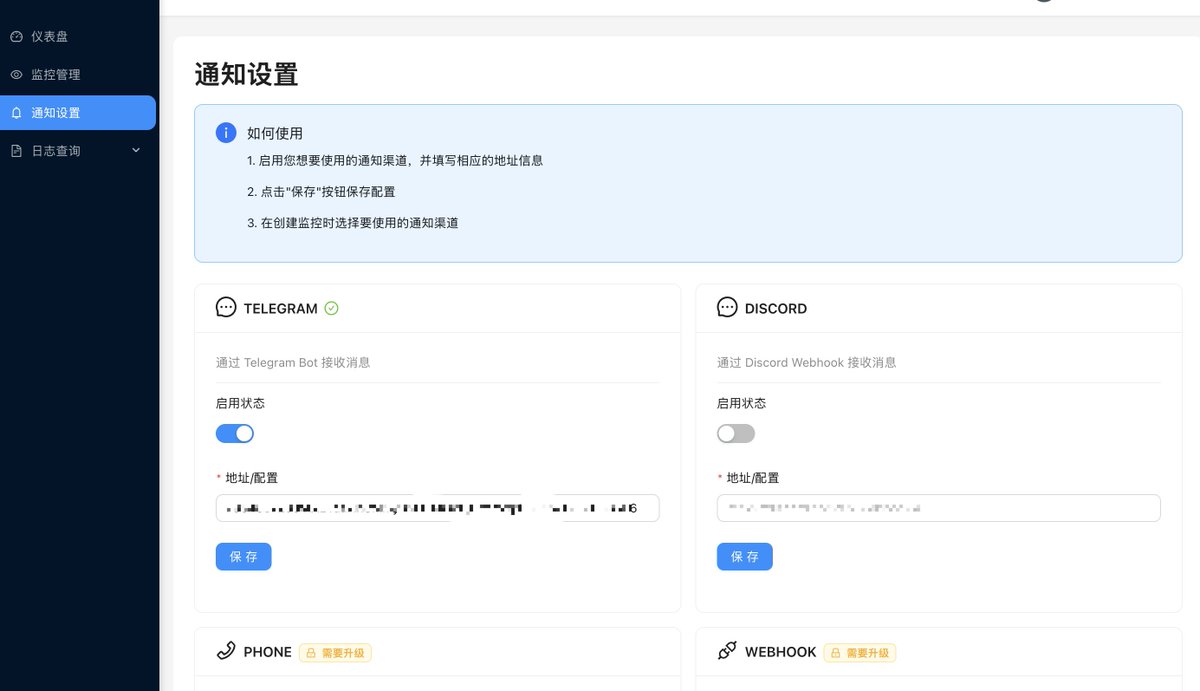Click the 需要升级 lock badge on WEBHOOK
Viewport: 1200px width, 691px height.
[860, 652]
